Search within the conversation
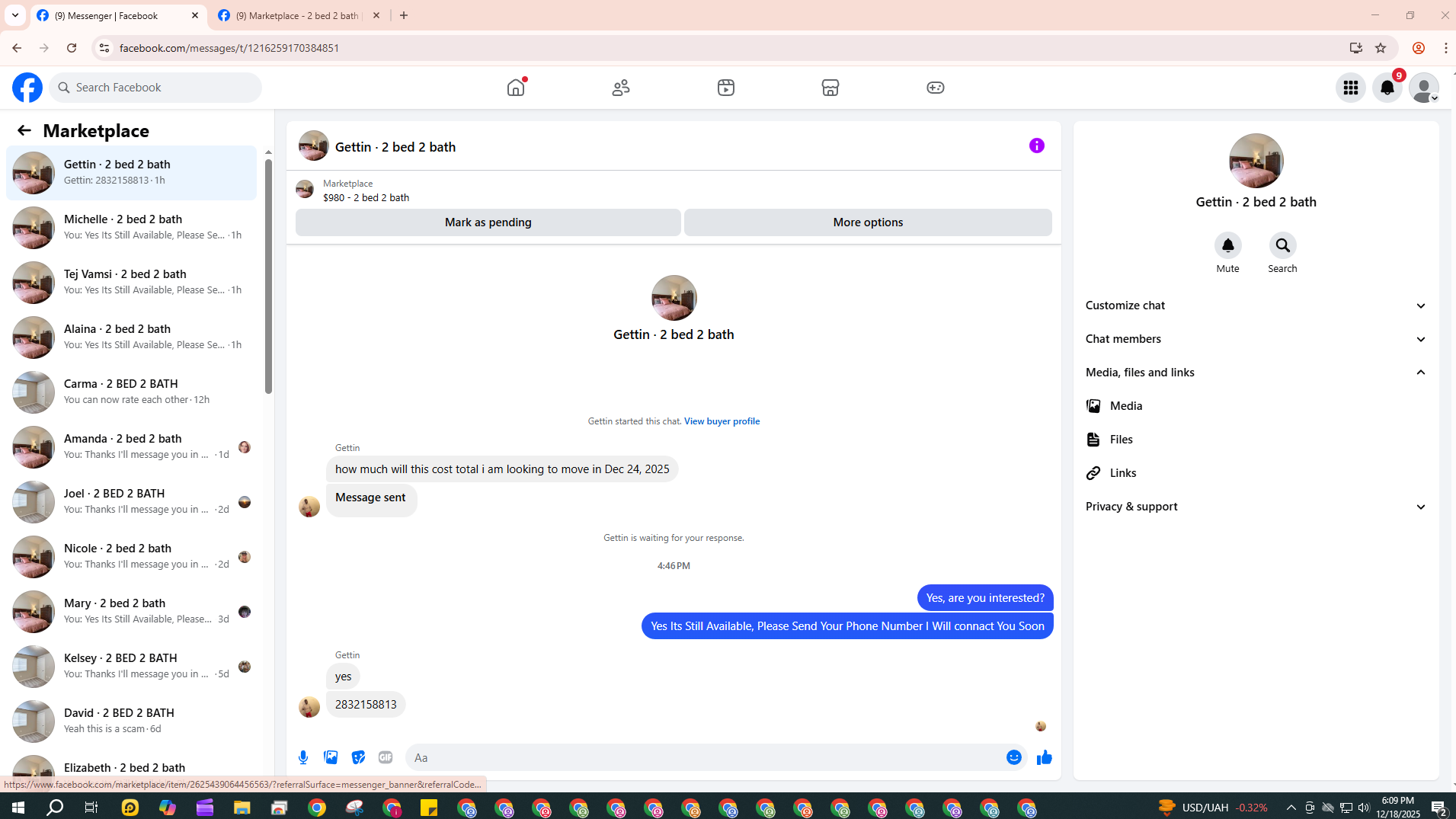Viewport: 1456px width, 819px height. pos(1283,246)
